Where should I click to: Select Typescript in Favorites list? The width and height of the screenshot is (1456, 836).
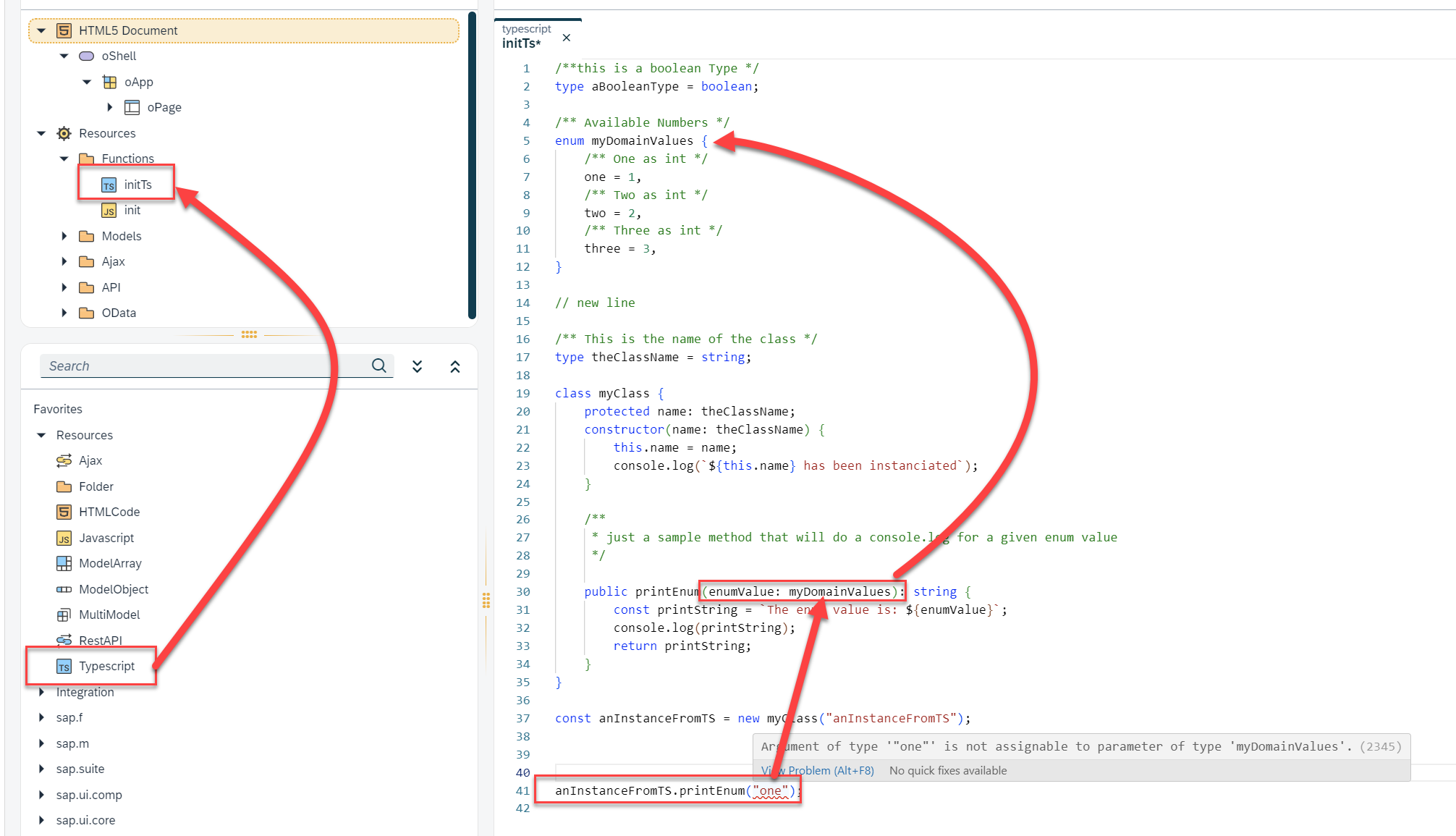(106, 666)
